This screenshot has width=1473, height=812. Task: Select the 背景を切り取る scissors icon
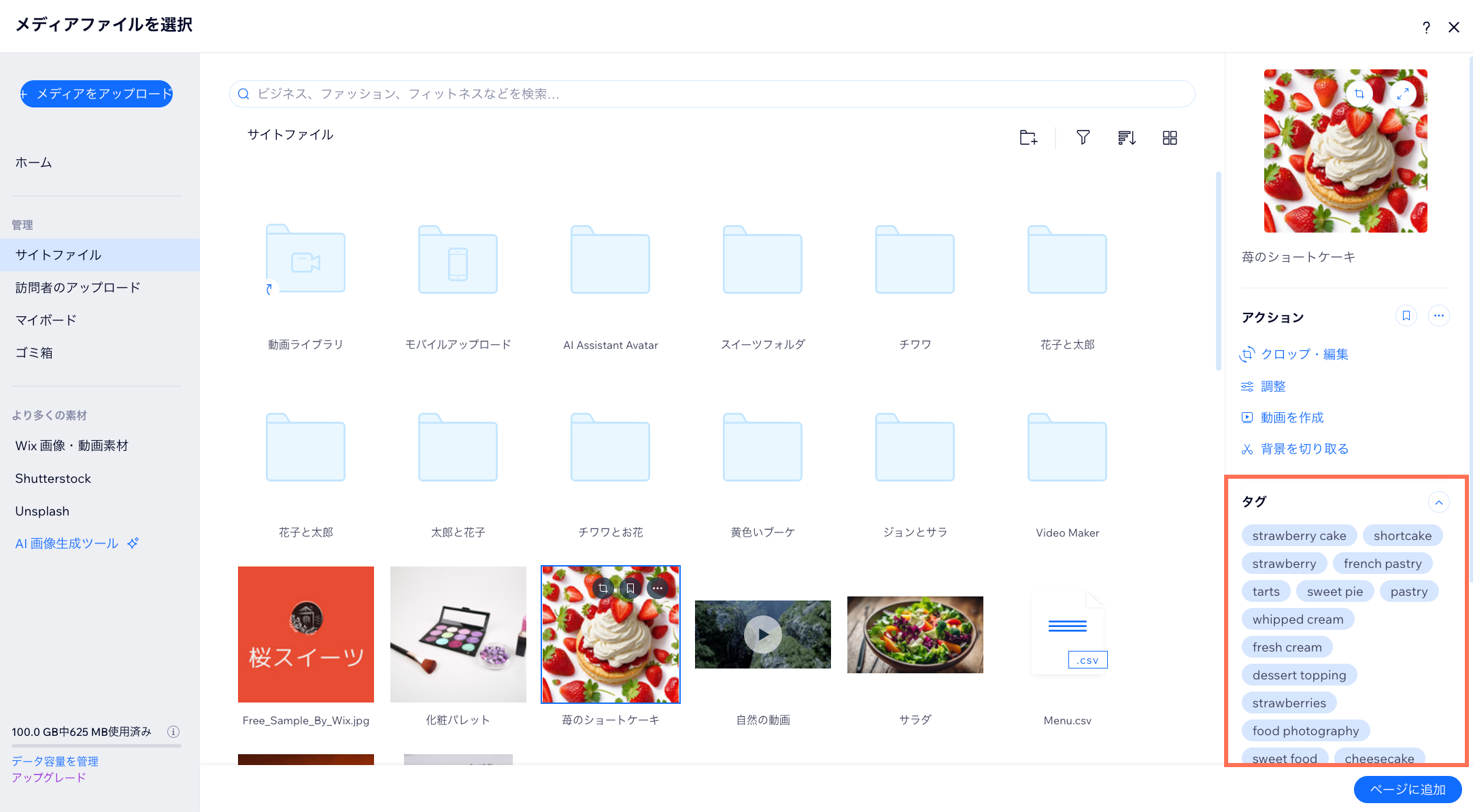coord(1248,448)
